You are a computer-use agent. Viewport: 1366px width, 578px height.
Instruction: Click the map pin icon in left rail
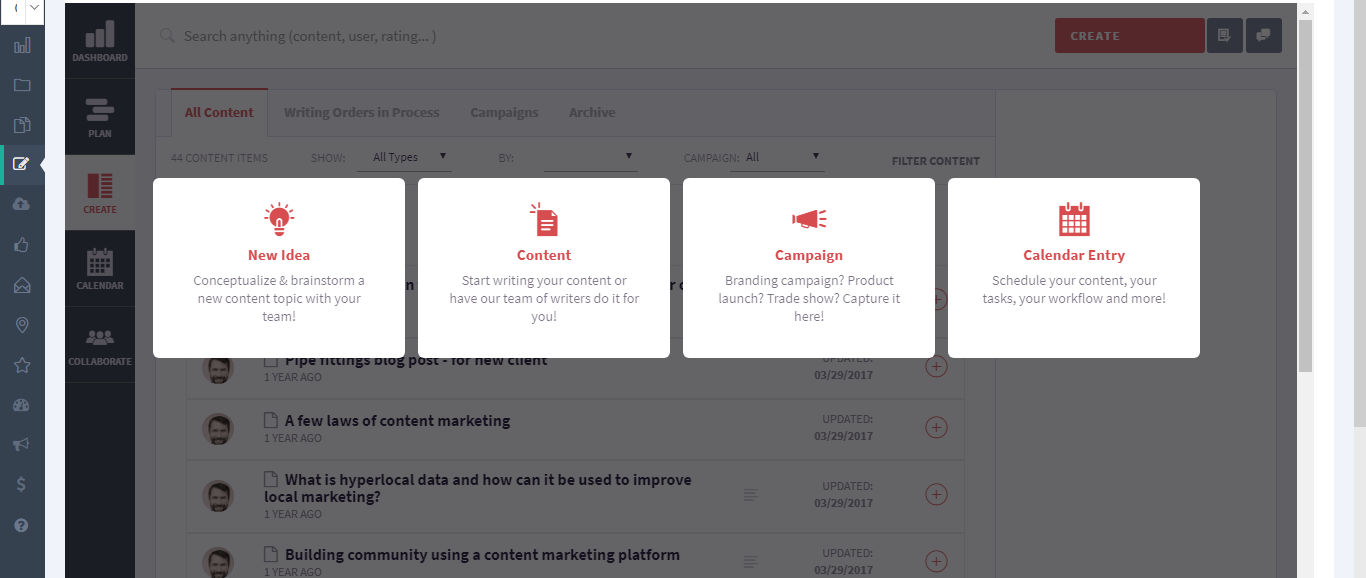[21, 325]
